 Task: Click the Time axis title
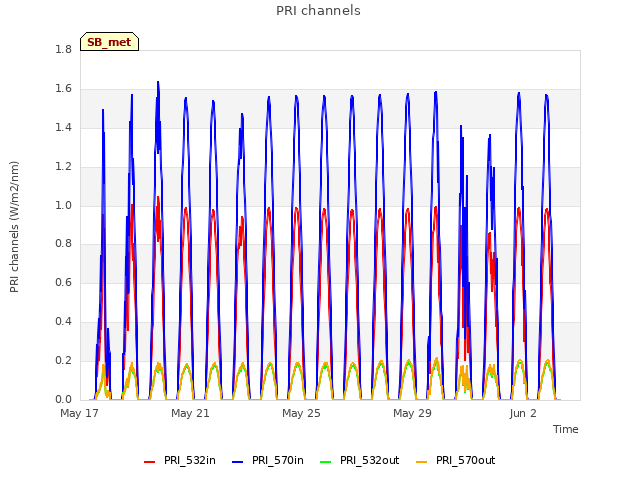(x=566, y=429)
